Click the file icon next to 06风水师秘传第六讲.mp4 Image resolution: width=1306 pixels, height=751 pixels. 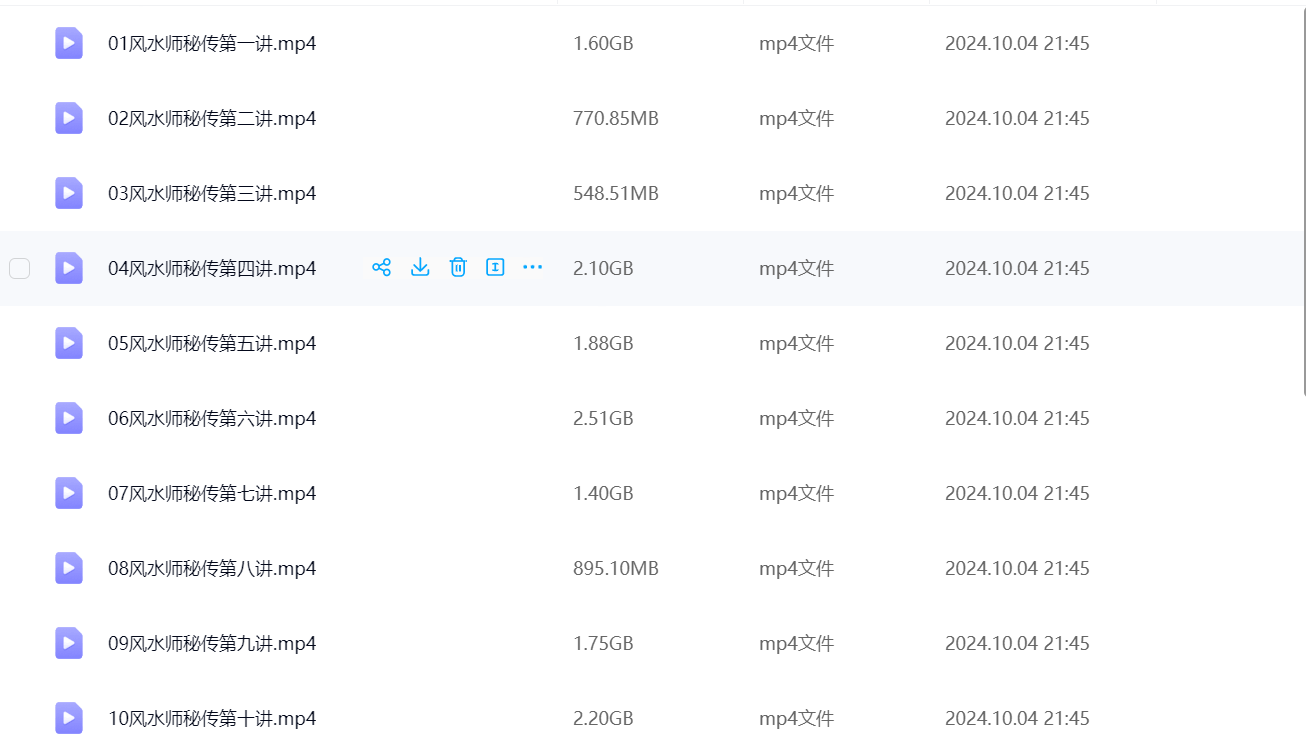pos(69,418)
